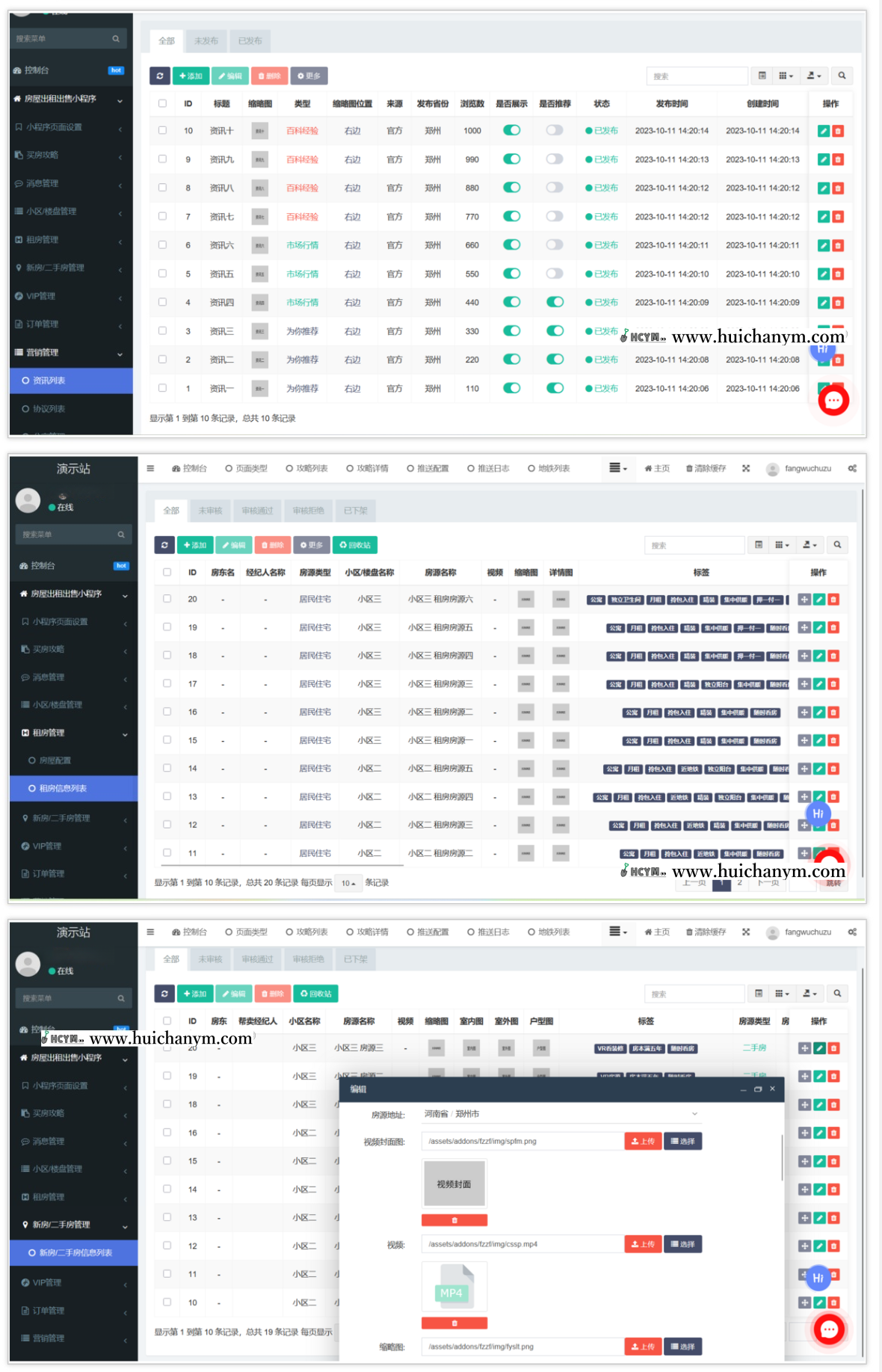Open the red chat bubble widget in the edit dialog panel
The height and width of the screenshot is (1372, 882).
click(x=829, y=1329)
